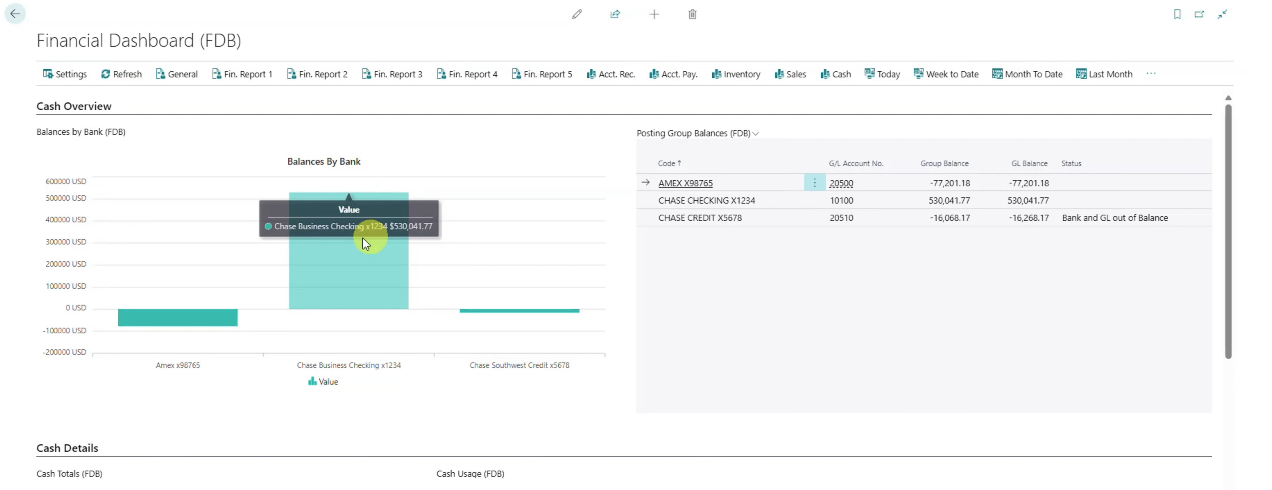Click the delete trash icon
1272x490 pixels.
click(x=692, y=14)
